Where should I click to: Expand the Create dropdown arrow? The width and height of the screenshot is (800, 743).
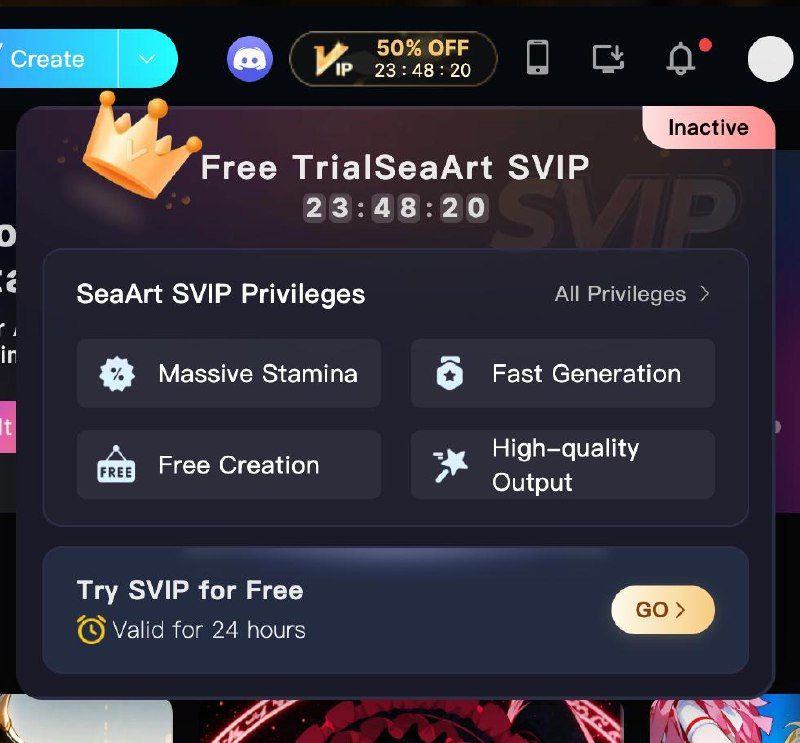click(x=147, y=59)
